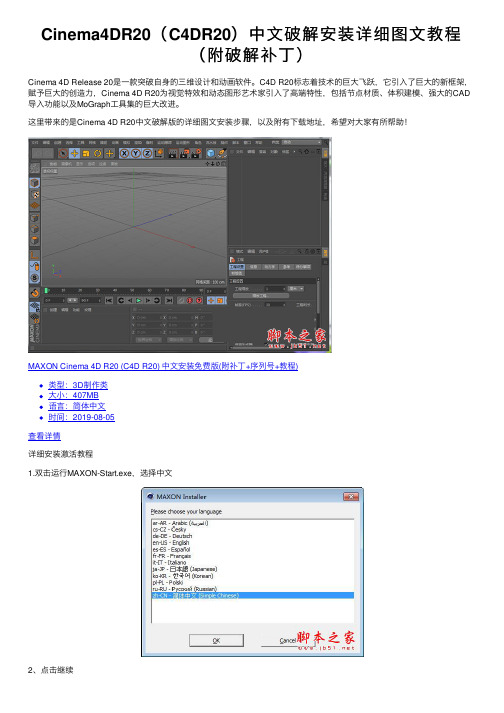Toggle the Y axis lock in Cinema 4D
Viewport: 504px width, 713px height.
[136, 153]
